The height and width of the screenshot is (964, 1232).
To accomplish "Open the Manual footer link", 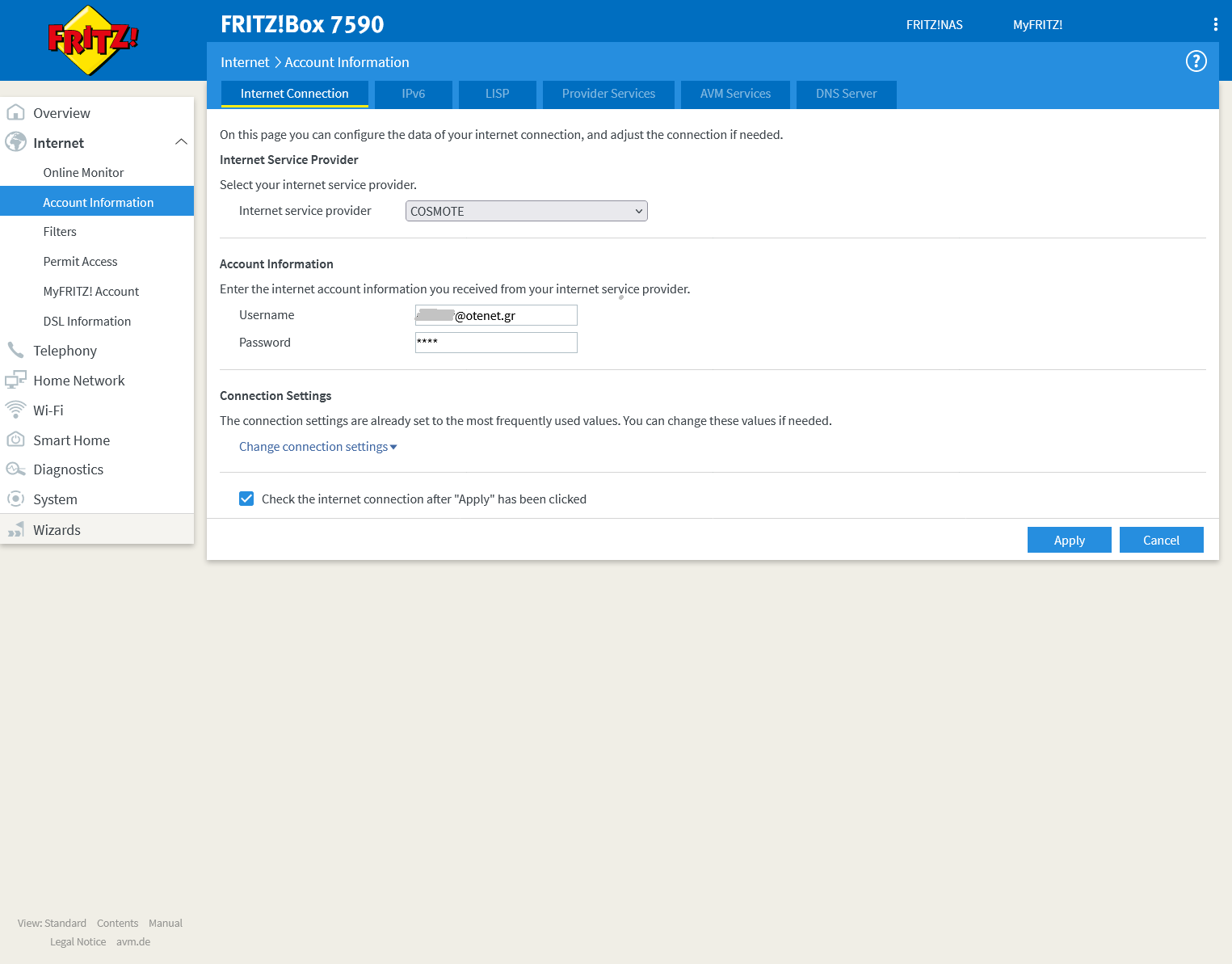I will coord(166,923).
